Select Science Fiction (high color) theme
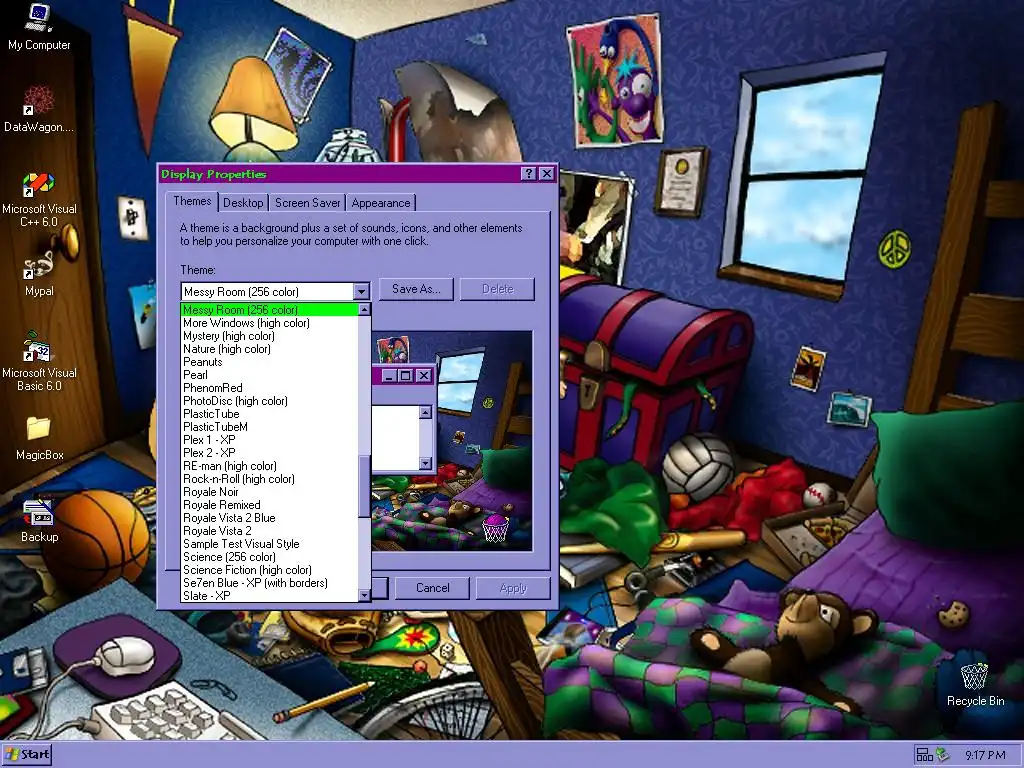 coord(270,570)
